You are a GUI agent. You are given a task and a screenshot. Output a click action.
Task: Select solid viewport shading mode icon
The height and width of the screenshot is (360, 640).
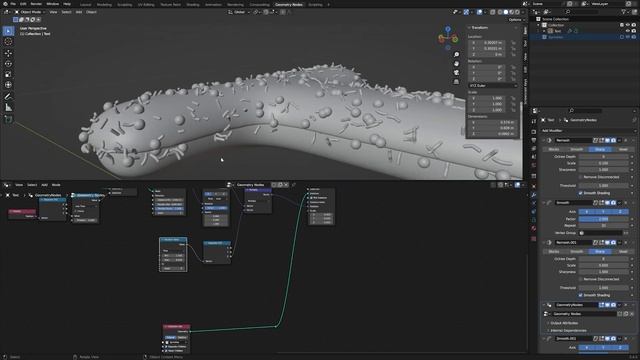click(x=506, y=12)
